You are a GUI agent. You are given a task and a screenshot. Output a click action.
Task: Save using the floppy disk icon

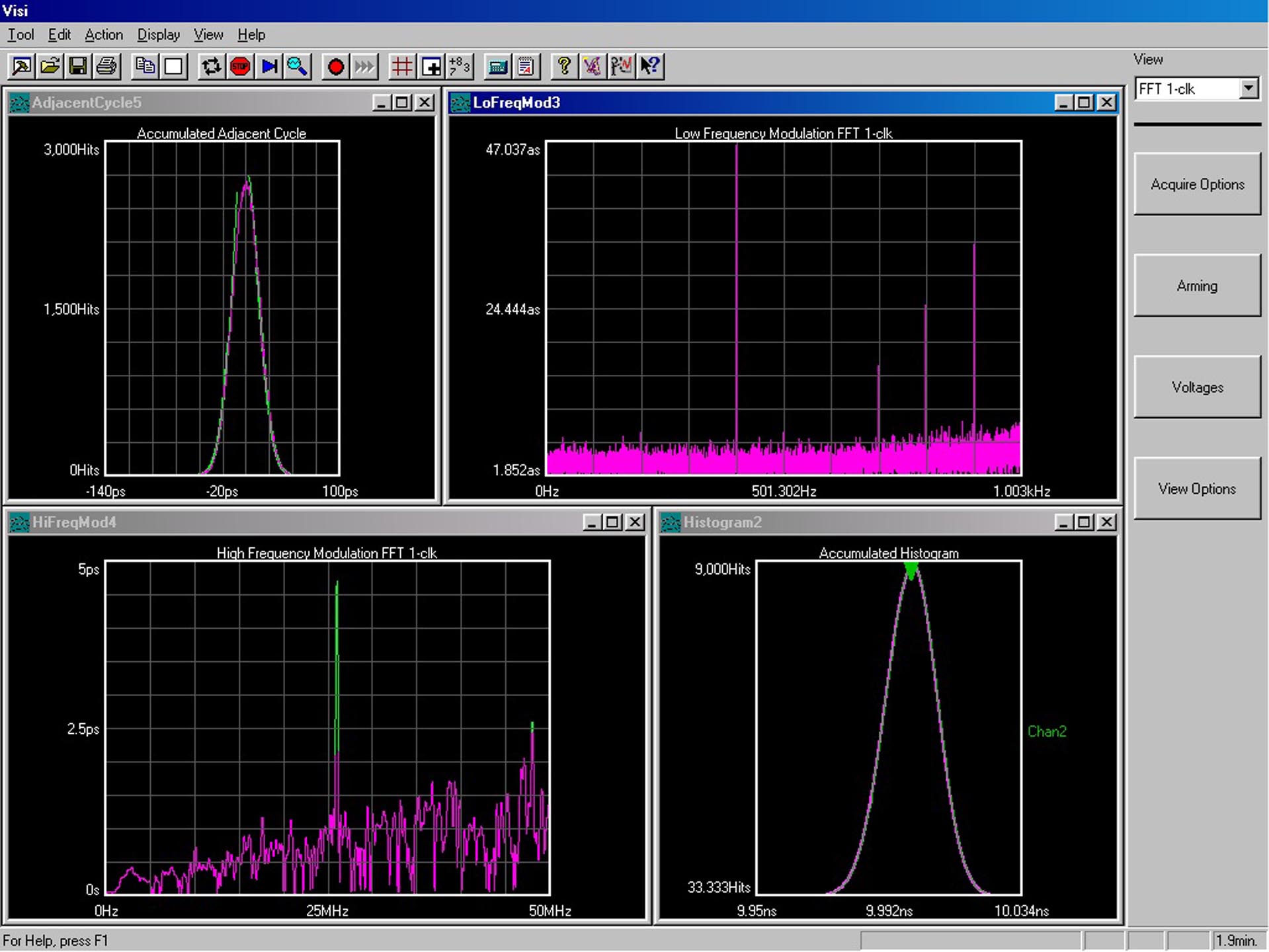(x=78, y=66)
